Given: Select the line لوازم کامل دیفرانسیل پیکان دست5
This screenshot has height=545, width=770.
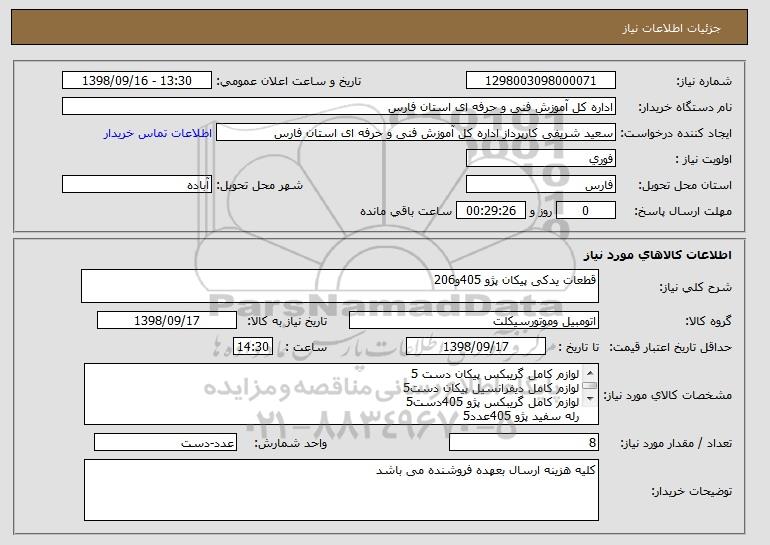Looking at the screenshot, I should (x=492, y=388).
